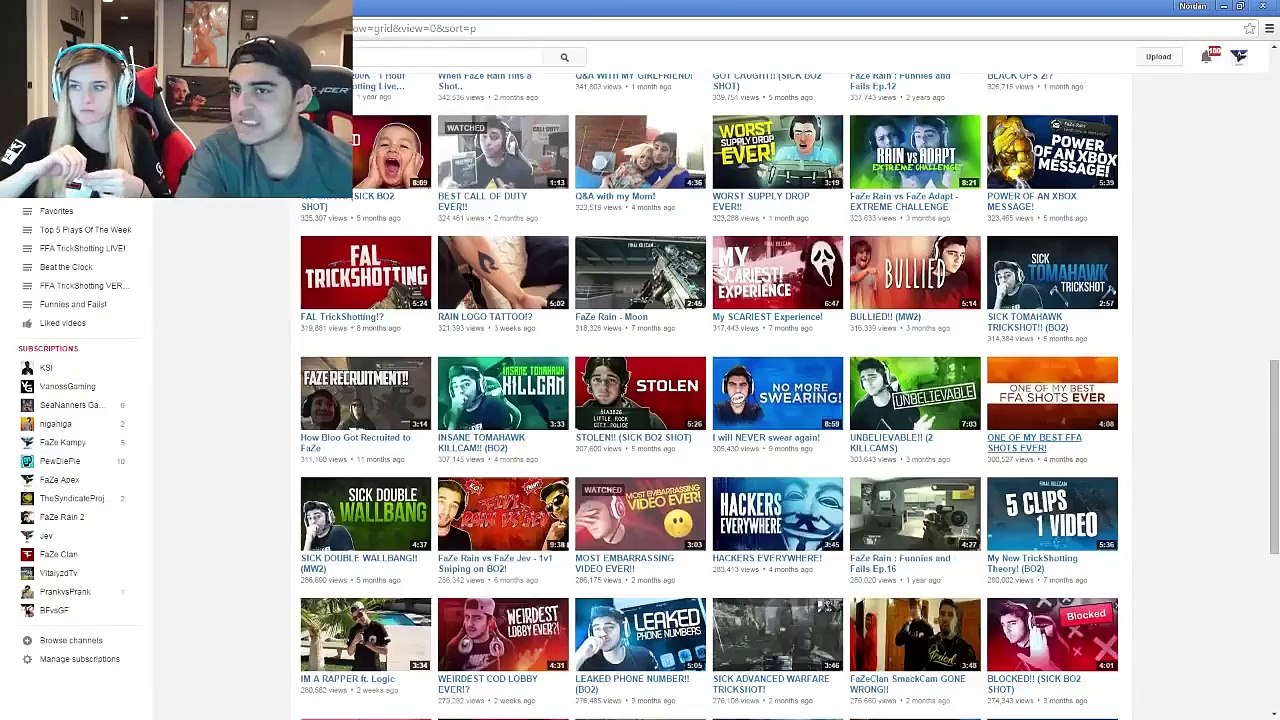The height and width of the screenshot is (720, 1280).
Task: Click the SICK ADVANCED WARFARE TRICKSHOT thumbnail
Action: (x=778, y=635)
